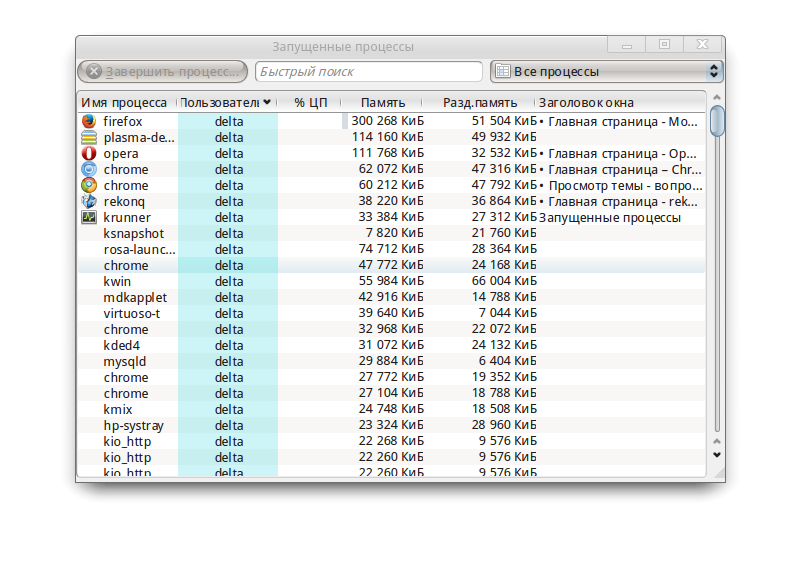Image resolution: width=801 pixels, height=568 pixels.
Task: Click the colored Chrome icon, 60 212 КиБ row
Action: point(89,185)
